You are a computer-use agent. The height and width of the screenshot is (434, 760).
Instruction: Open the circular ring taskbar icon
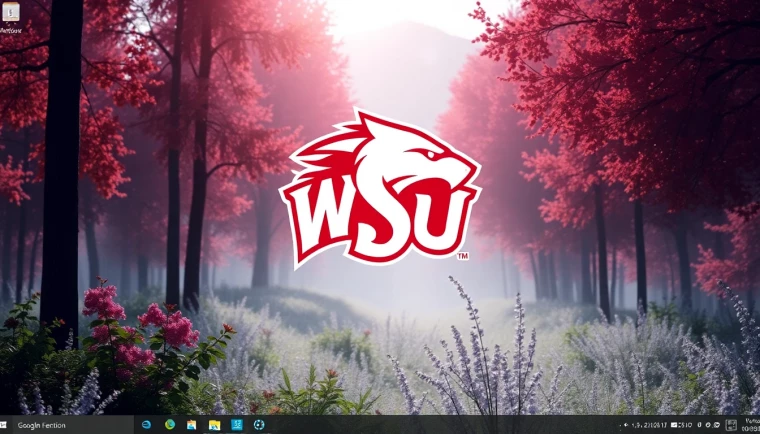[x=259, y=425]
